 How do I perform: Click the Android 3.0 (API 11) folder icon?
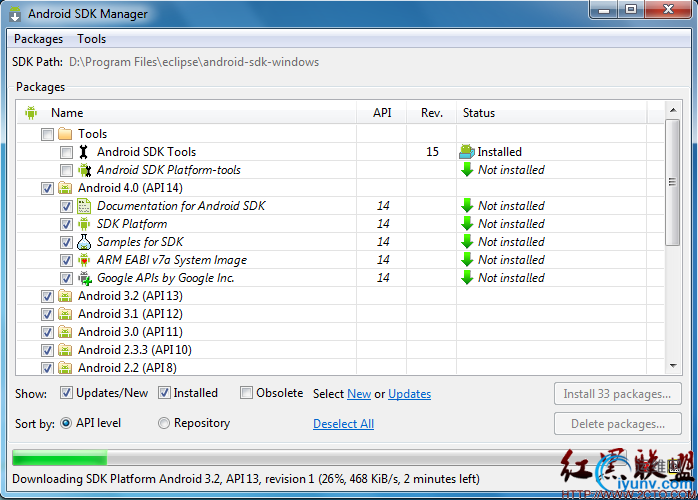point(65,332)
